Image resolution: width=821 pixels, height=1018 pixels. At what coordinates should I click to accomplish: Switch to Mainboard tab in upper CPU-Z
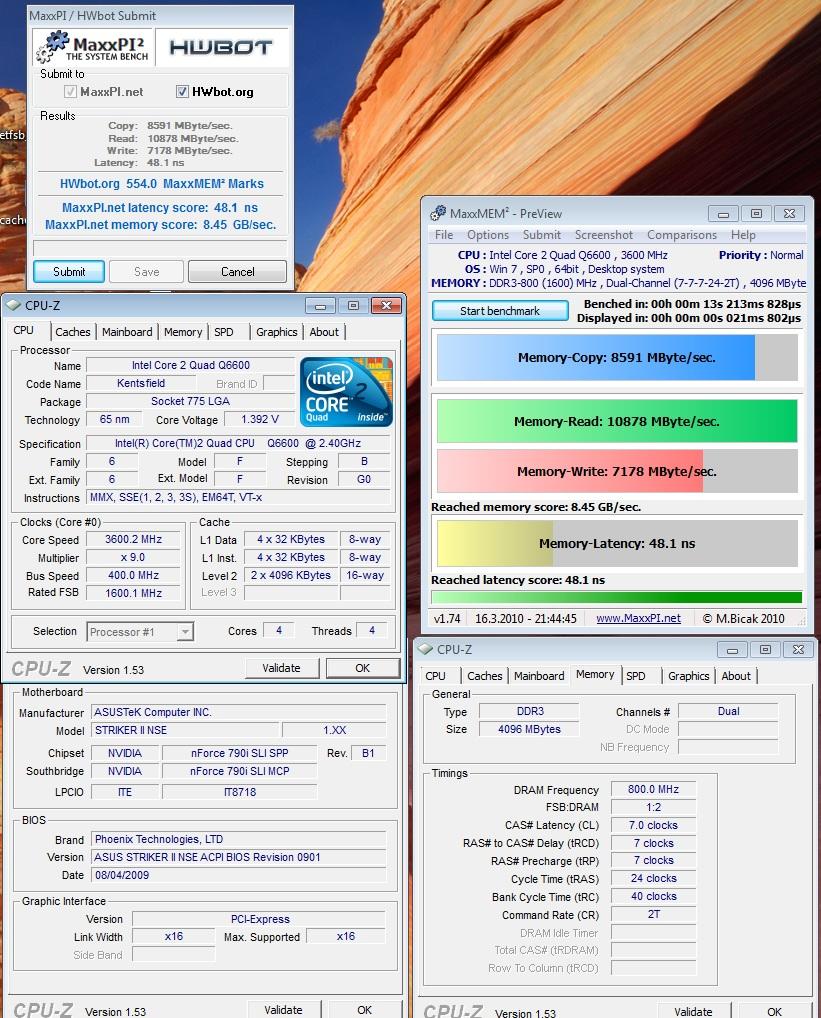(x=127, y=332)
